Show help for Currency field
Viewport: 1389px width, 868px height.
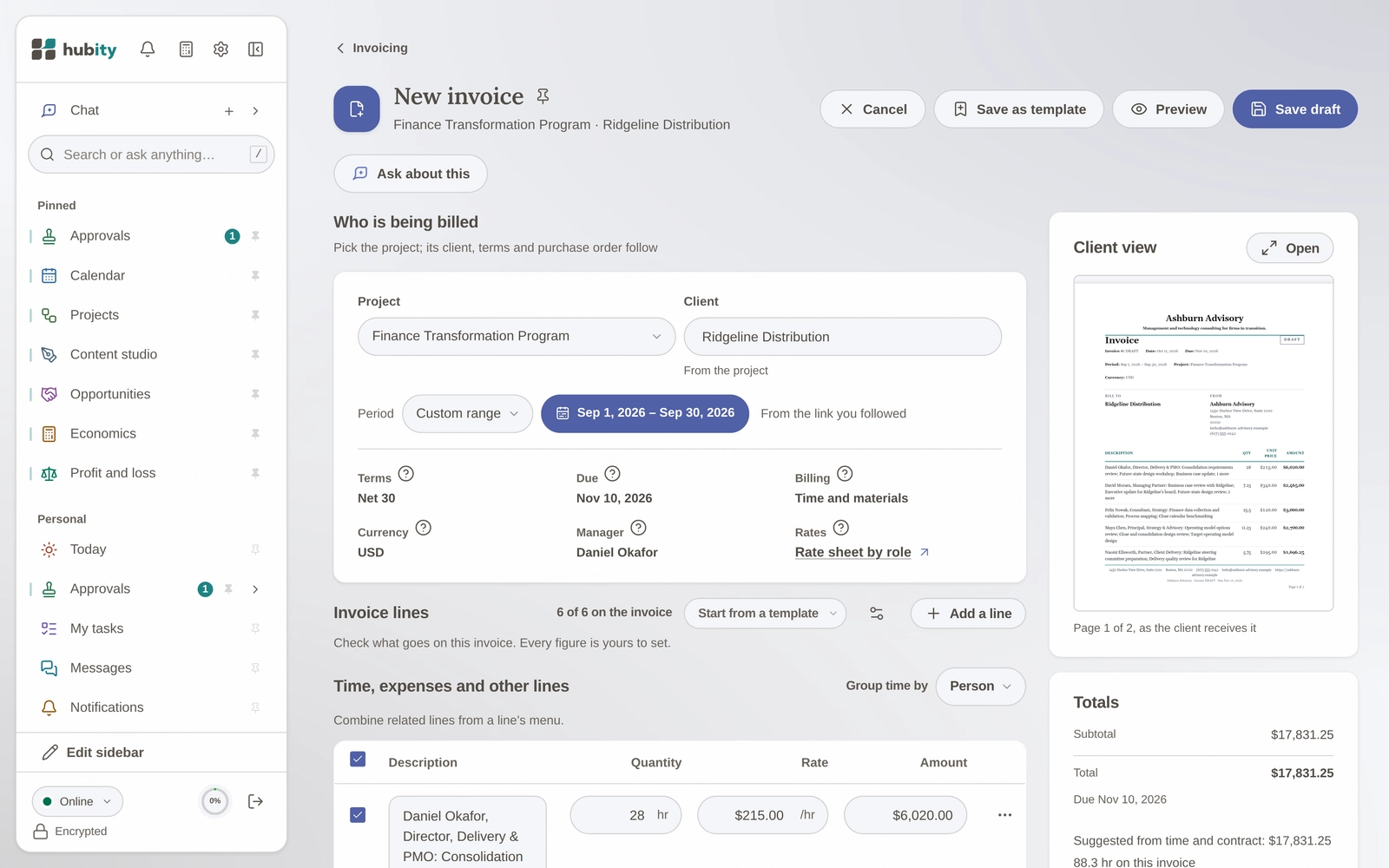click(x=424, y=528)
